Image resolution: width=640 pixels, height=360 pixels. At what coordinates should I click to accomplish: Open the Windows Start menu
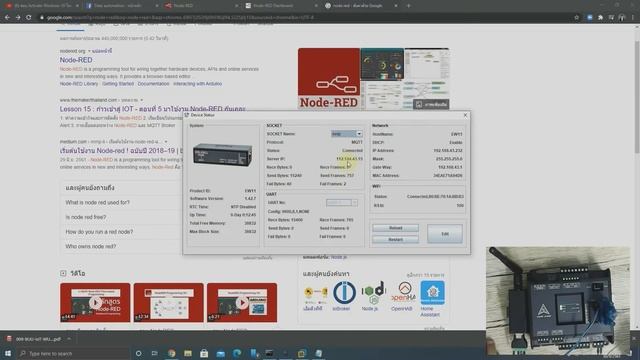[x=7, y=353]
